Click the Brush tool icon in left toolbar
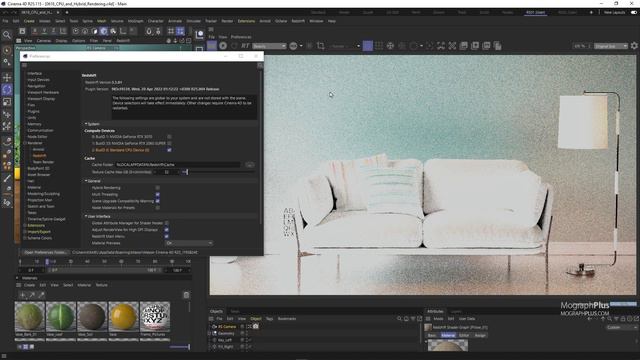The width and height of the screenshot is (640, 360). [x=7, y=178]
